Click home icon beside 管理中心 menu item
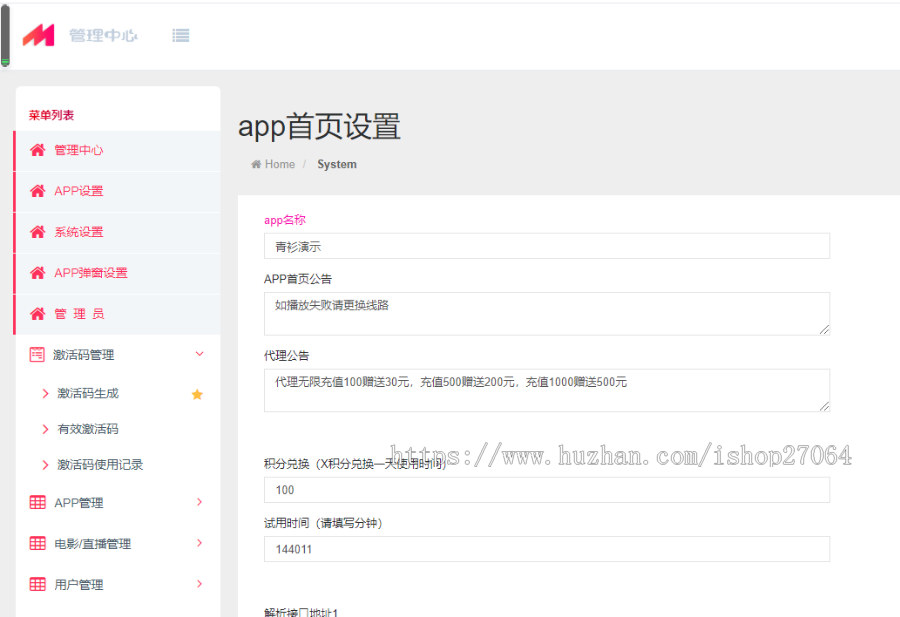The height and width of the screenshot is (617, 900). pyautogui.click(x=37, y=150)
